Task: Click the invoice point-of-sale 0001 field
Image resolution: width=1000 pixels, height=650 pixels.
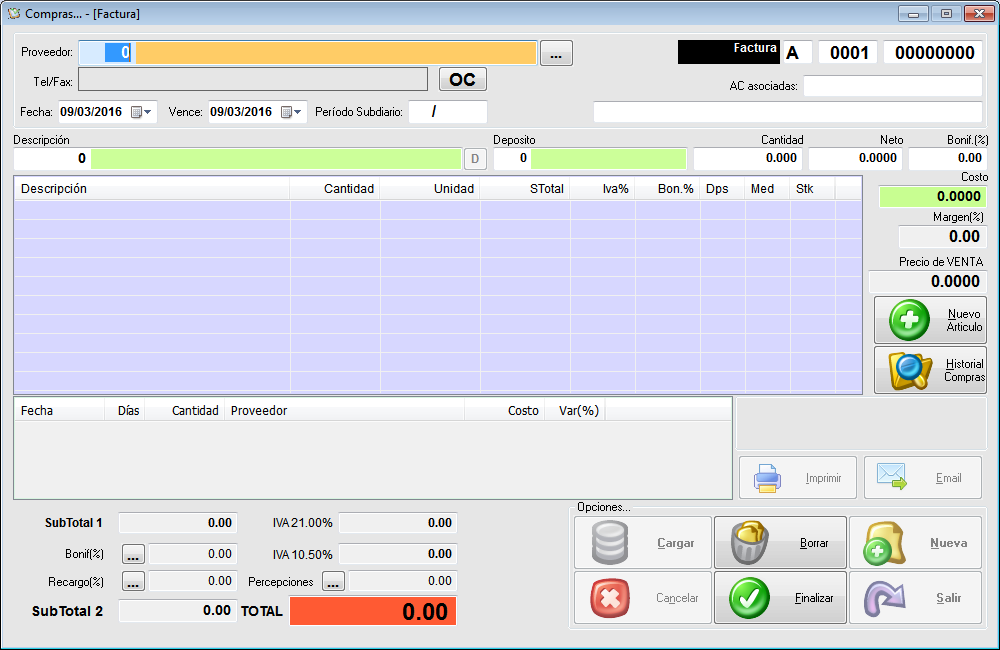Action: (848, 52)
